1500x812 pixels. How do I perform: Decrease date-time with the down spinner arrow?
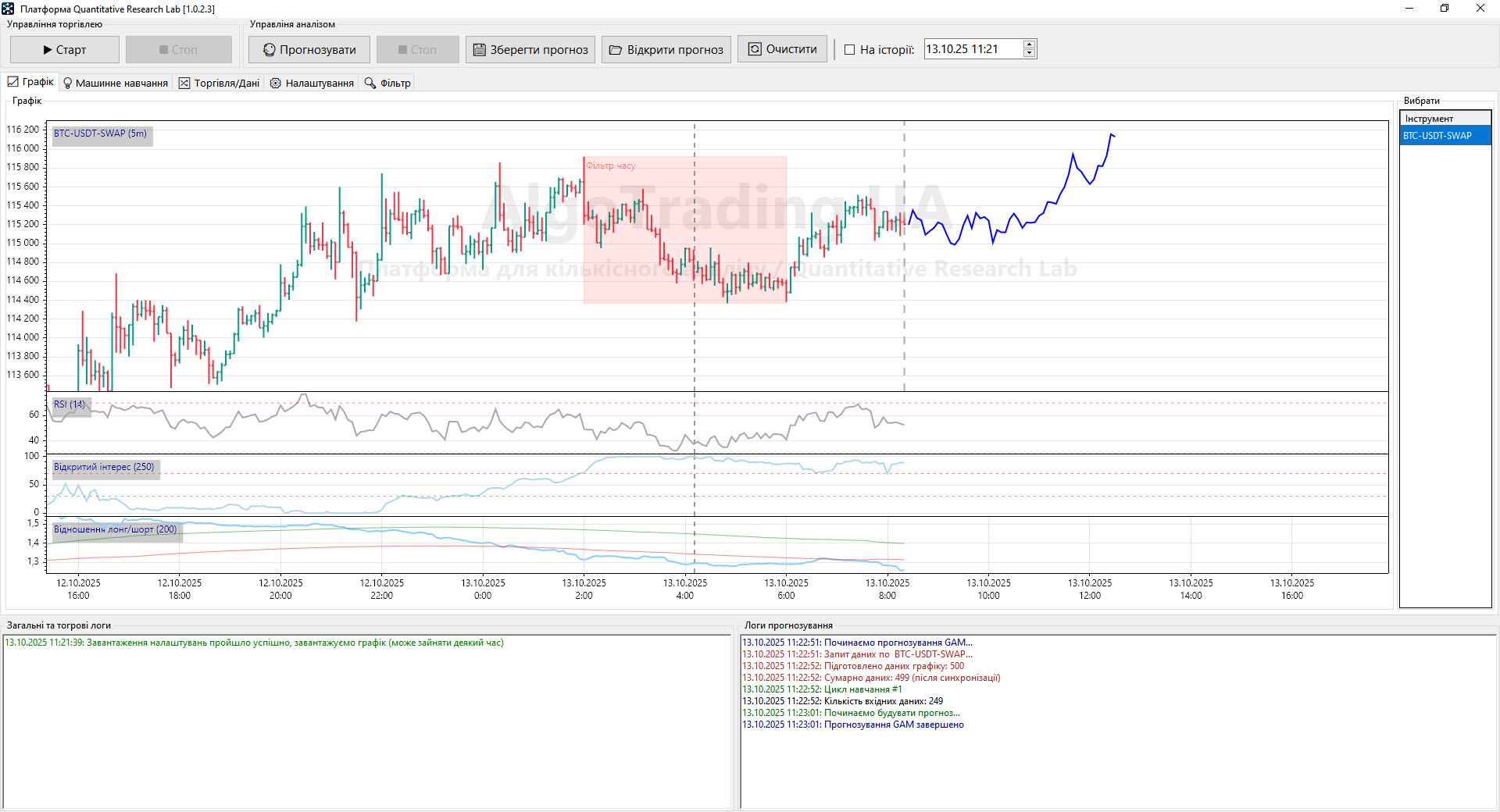click(1029, 54)
